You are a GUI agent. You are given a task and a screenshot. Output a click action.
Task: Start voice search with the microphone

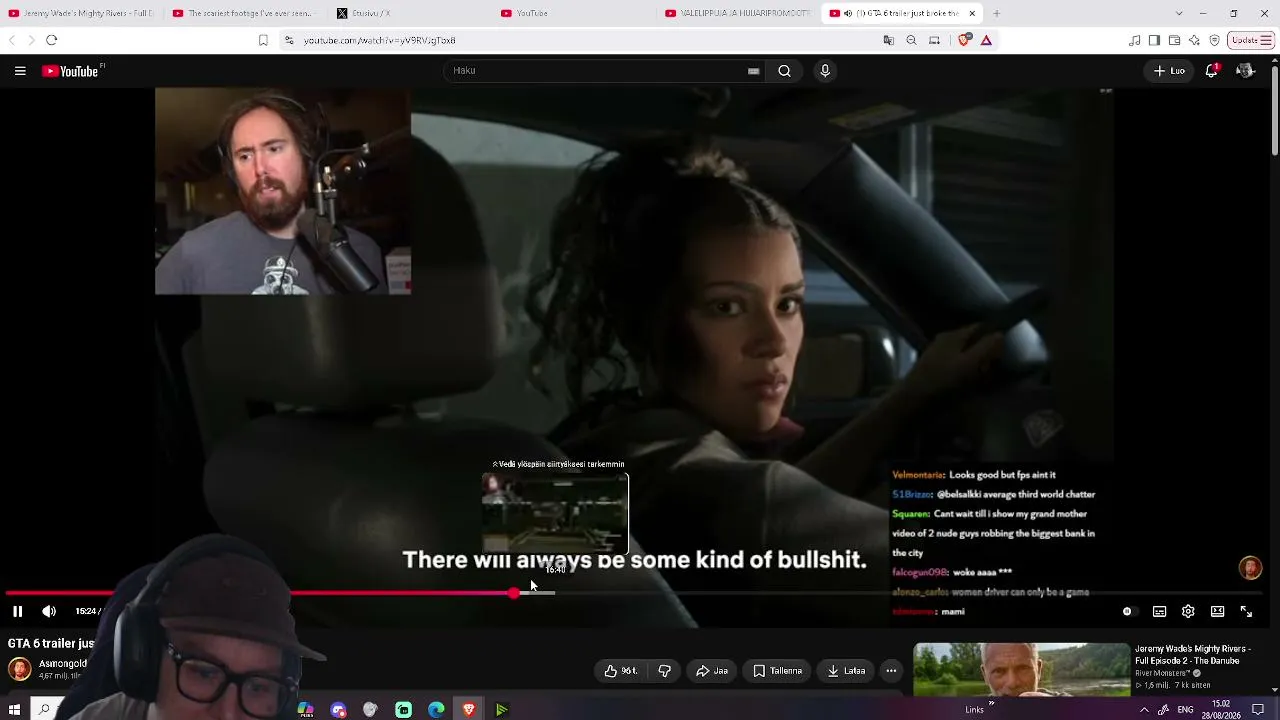[825, 71]
